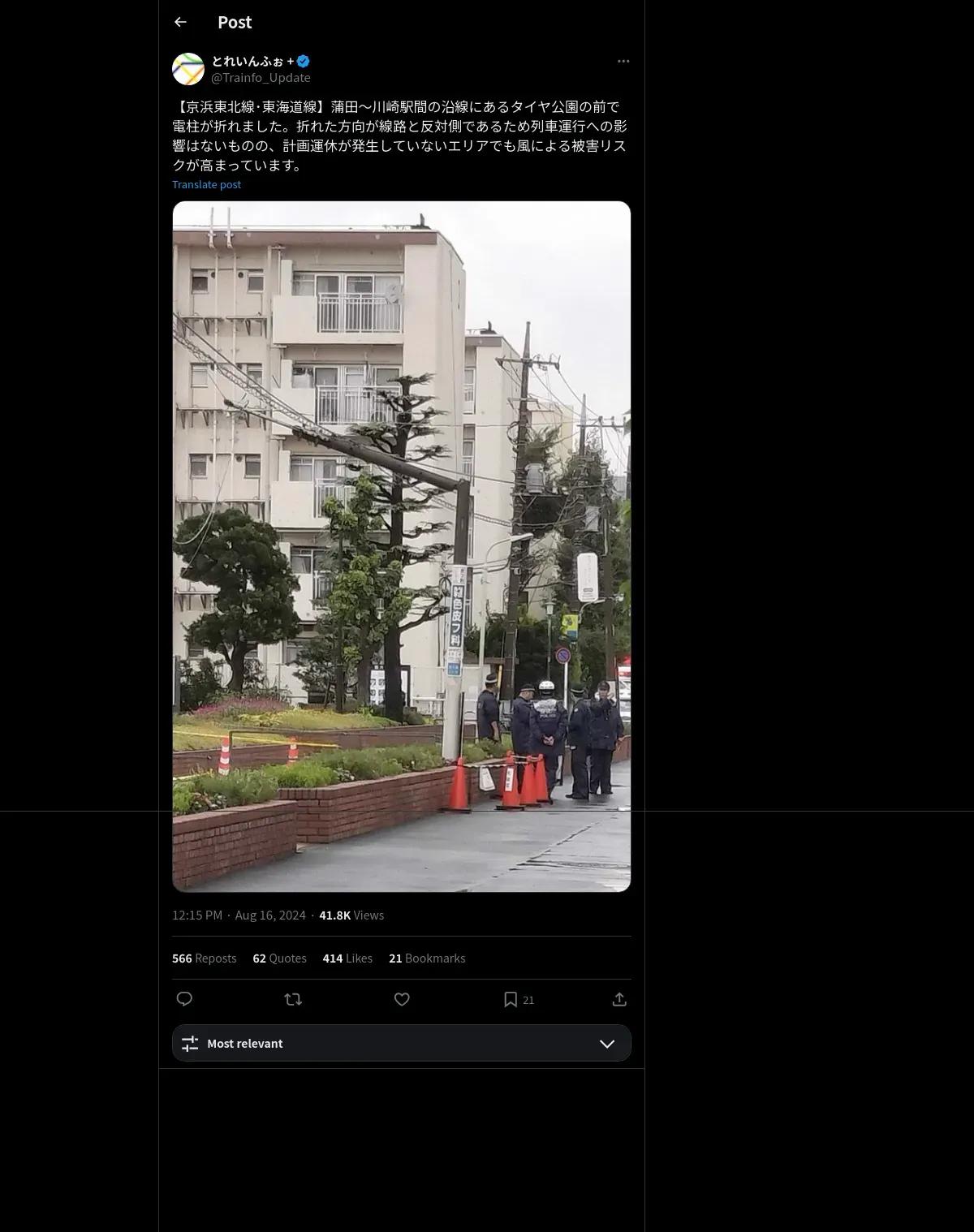The height and width of the screenshot is (1232, 974).
Task: View the 566 Reposts list
Action: click(204, 958)
